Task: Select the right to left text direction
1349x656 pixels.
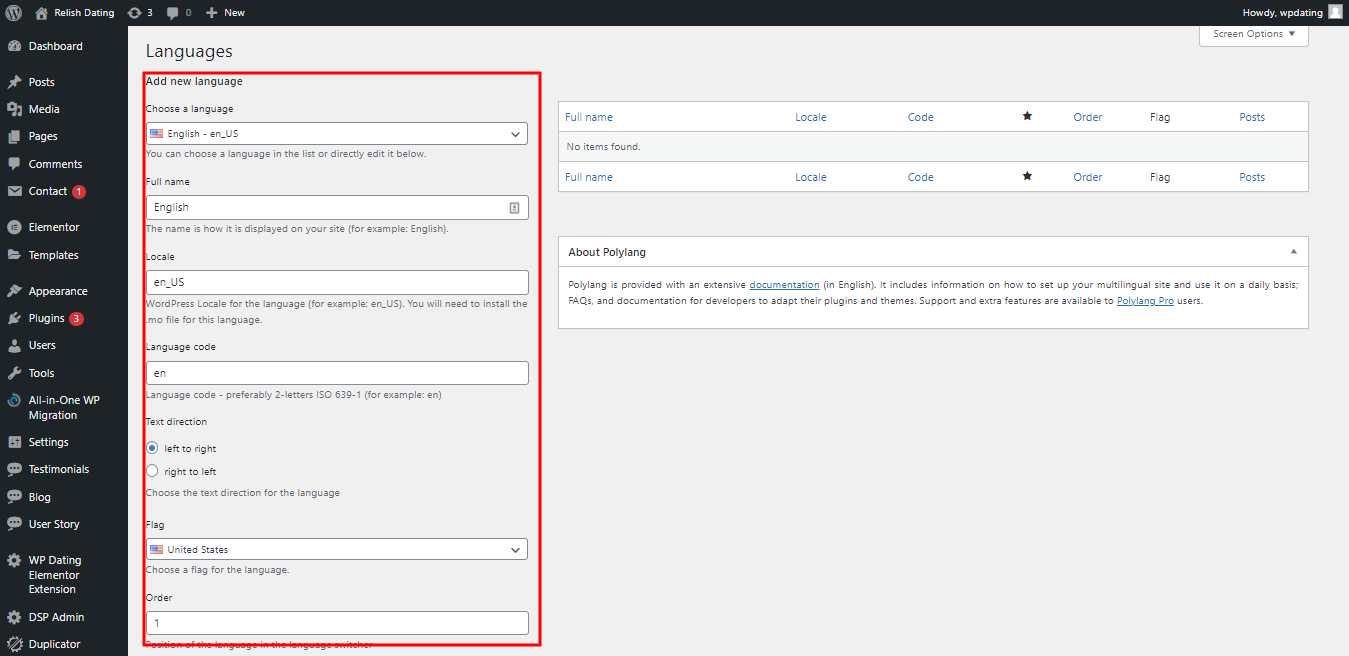Action: 152,470
